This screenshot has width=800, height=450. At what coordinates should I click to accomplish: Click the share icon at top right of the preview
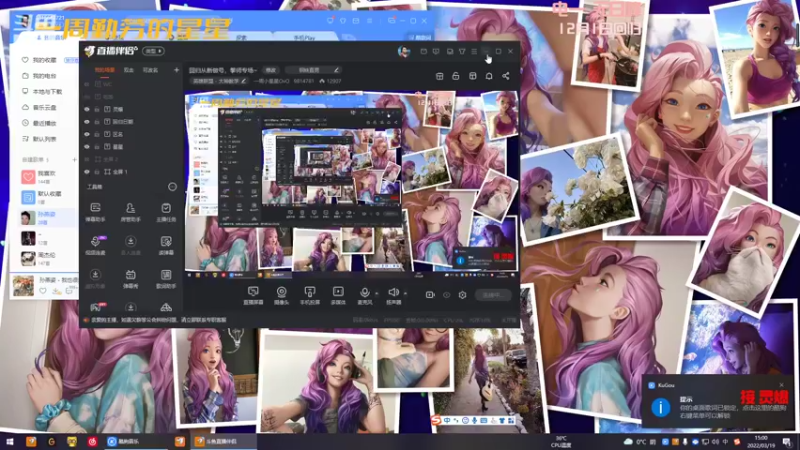click(x=506, y=76)
